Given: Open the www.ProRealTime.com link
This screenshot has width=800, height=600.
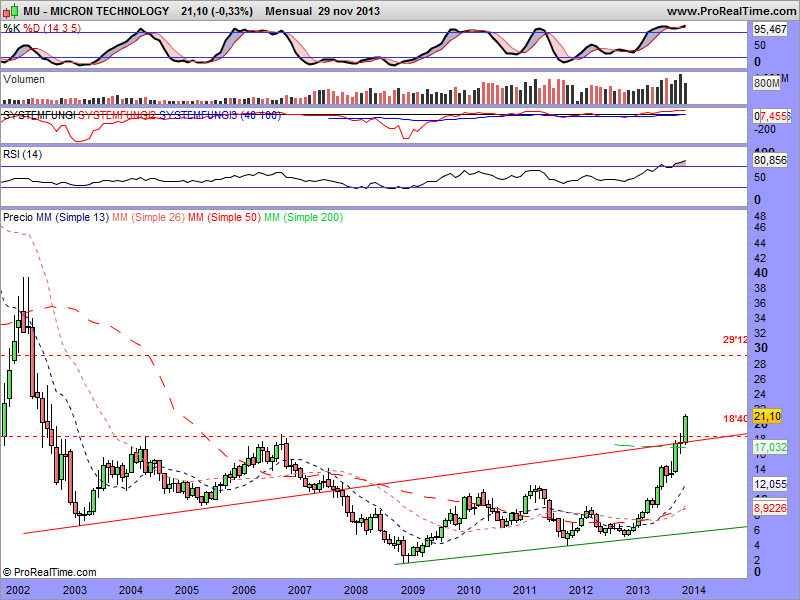Looking at the screenshot, I should [732, 11].
